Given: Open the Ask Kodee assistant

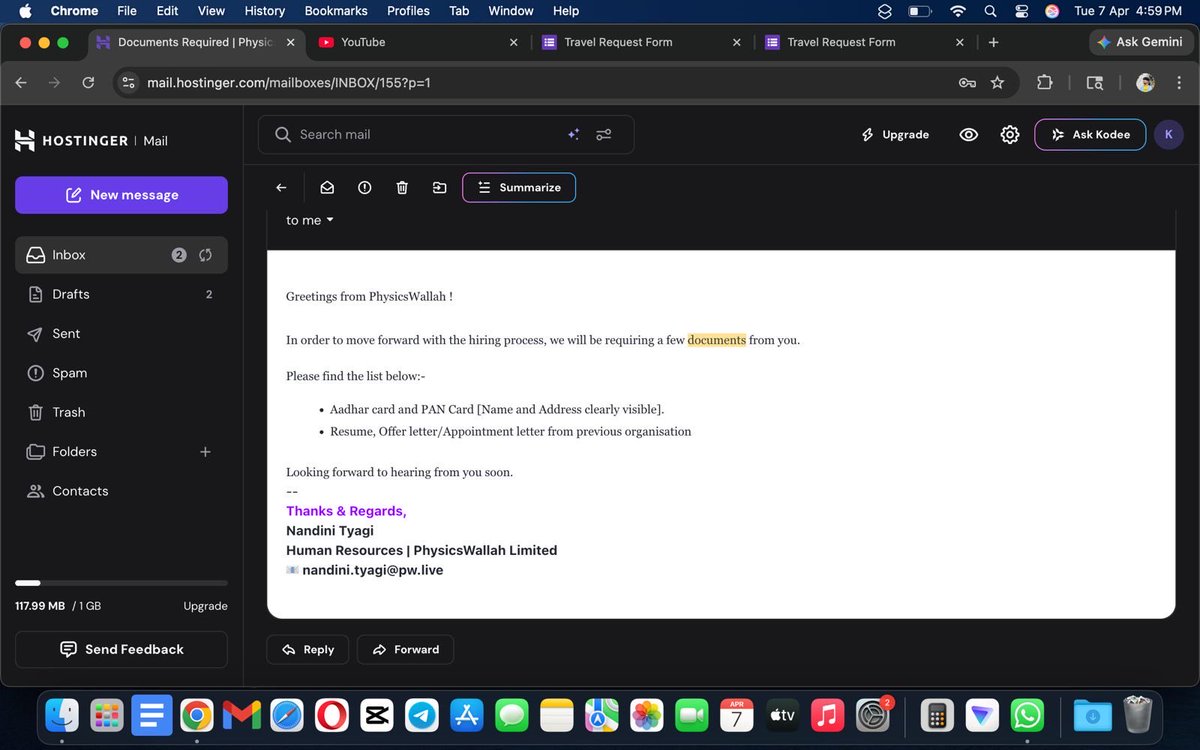Looking at the screenshot, I should click(x=1090, y=134).
